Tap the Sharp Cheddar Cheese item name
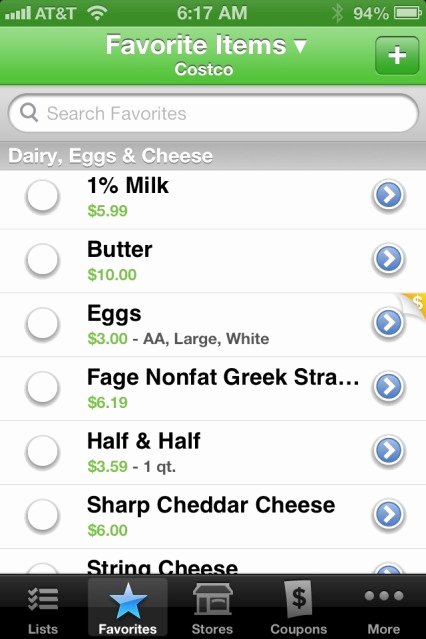The image size is (426, 639). [211, 505]
